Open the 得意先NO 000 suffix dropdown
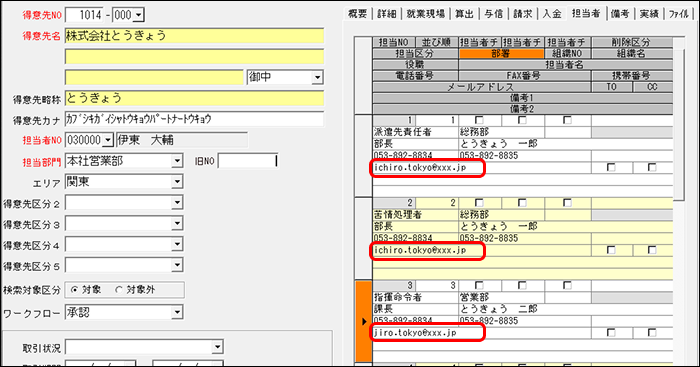Screen dimensions: 700x367 coord(138,15)
